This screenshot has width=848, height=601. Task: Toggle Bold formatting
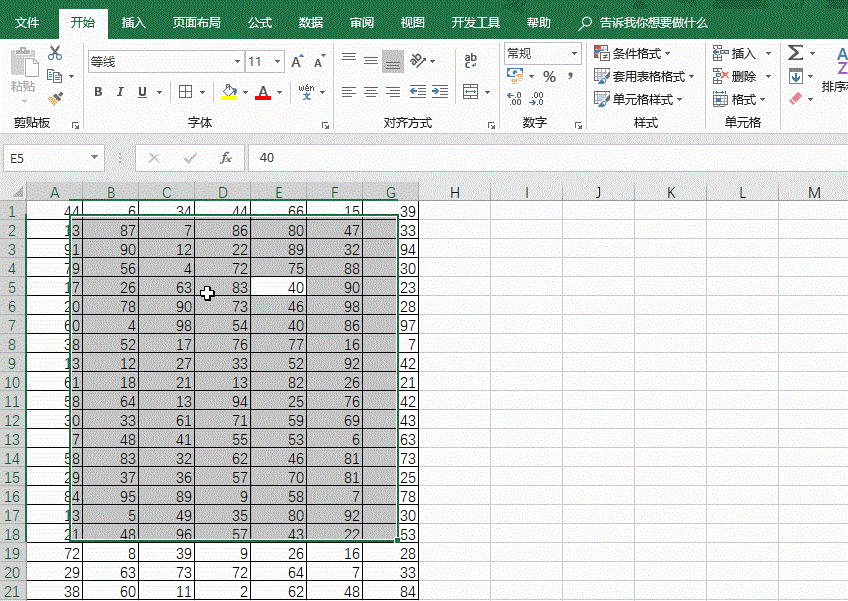(98, 92)
